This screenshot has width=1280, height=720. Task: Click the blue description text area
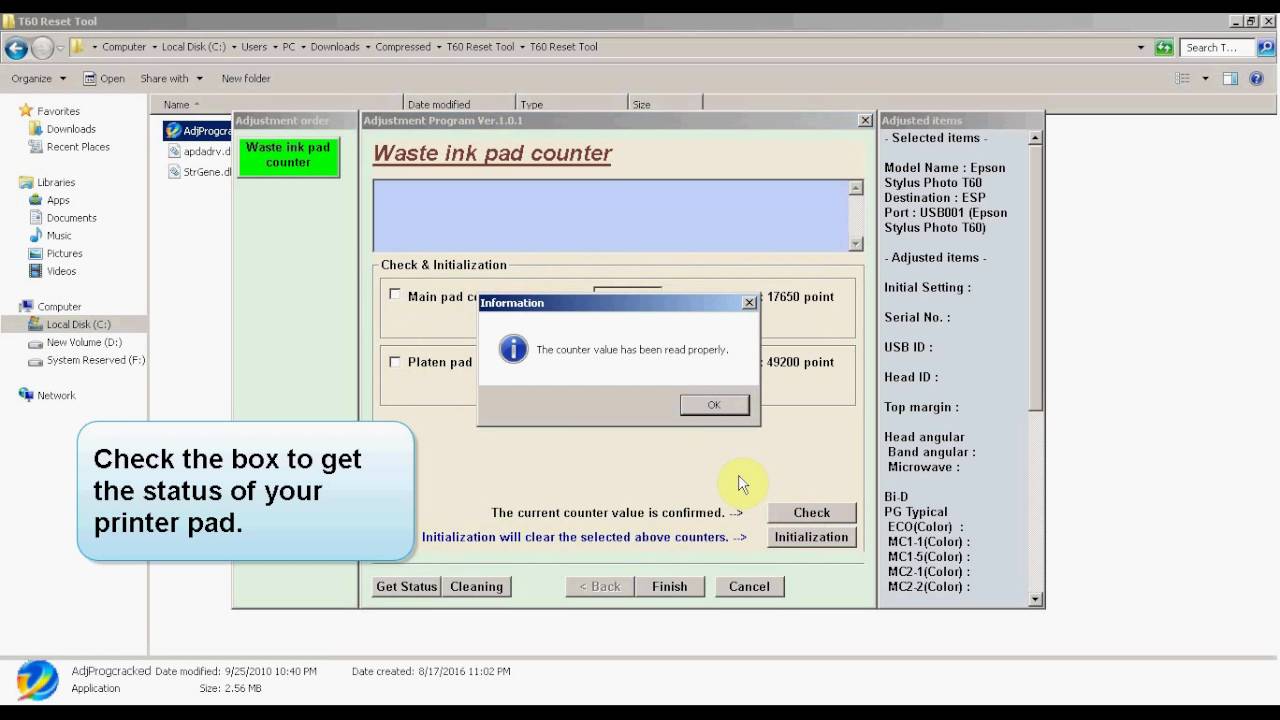pyautogui.click(x=611, y=215)
